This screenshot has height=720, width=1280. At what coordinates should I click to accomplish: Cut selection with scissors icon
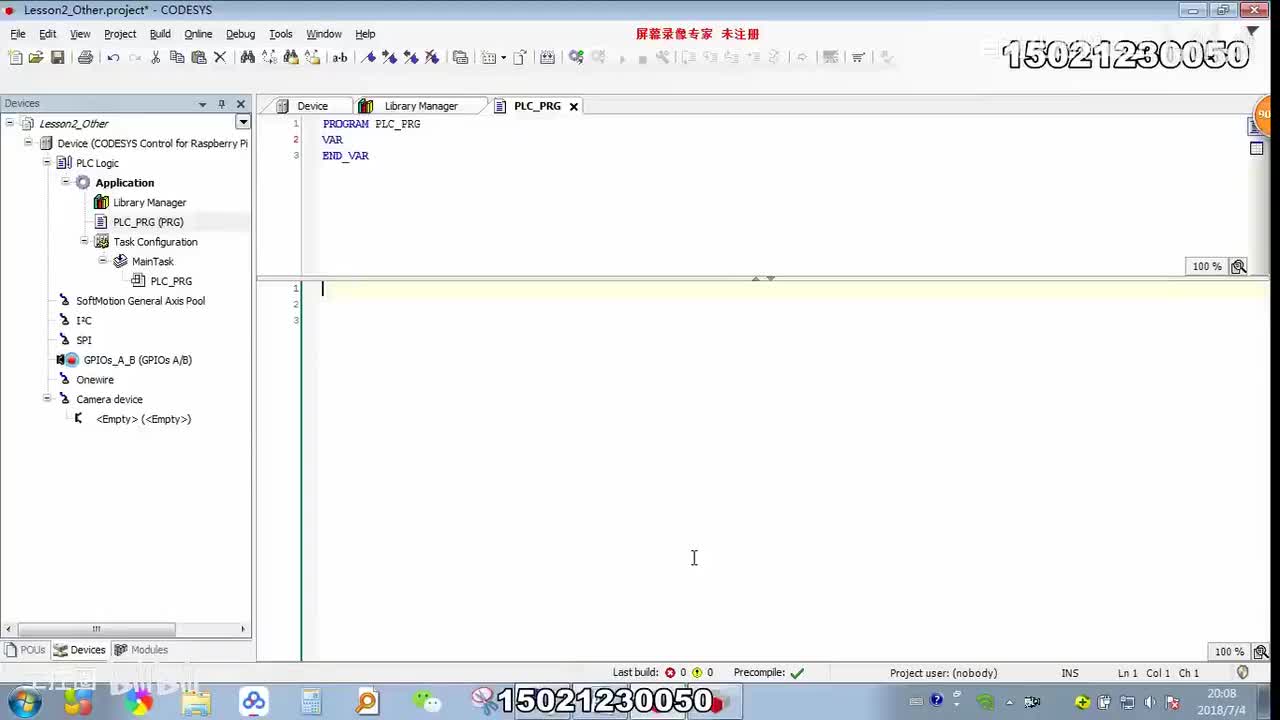155,57
